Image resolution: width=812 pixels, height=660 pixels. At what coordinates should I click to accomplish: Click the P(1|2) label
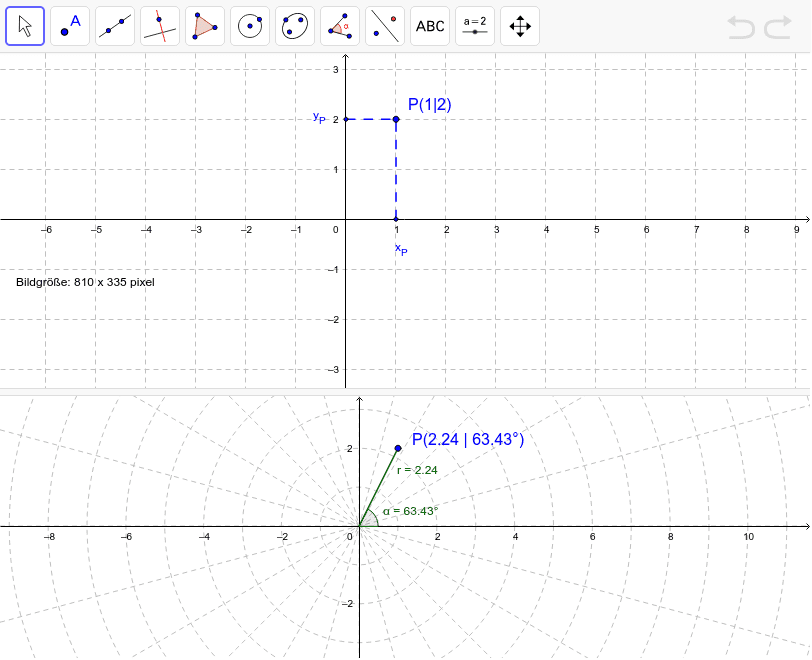pos(430,105)
